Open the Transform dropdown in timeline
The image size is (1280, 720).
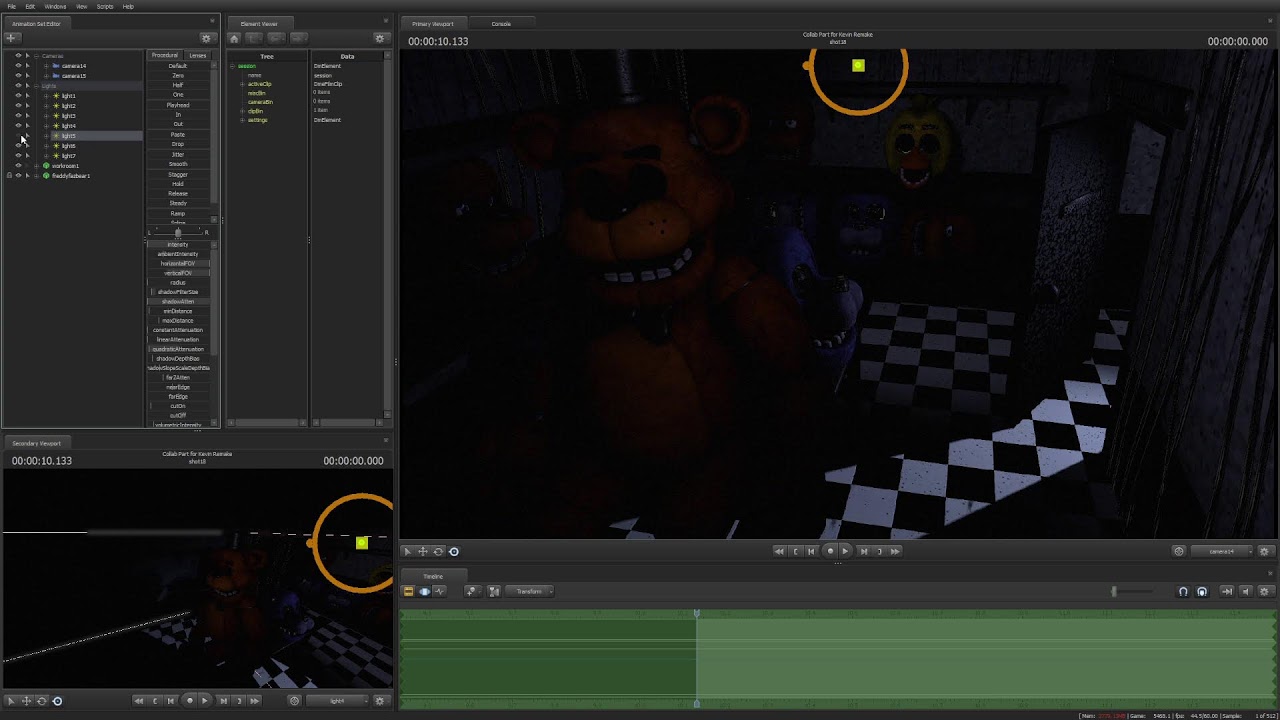530,591
